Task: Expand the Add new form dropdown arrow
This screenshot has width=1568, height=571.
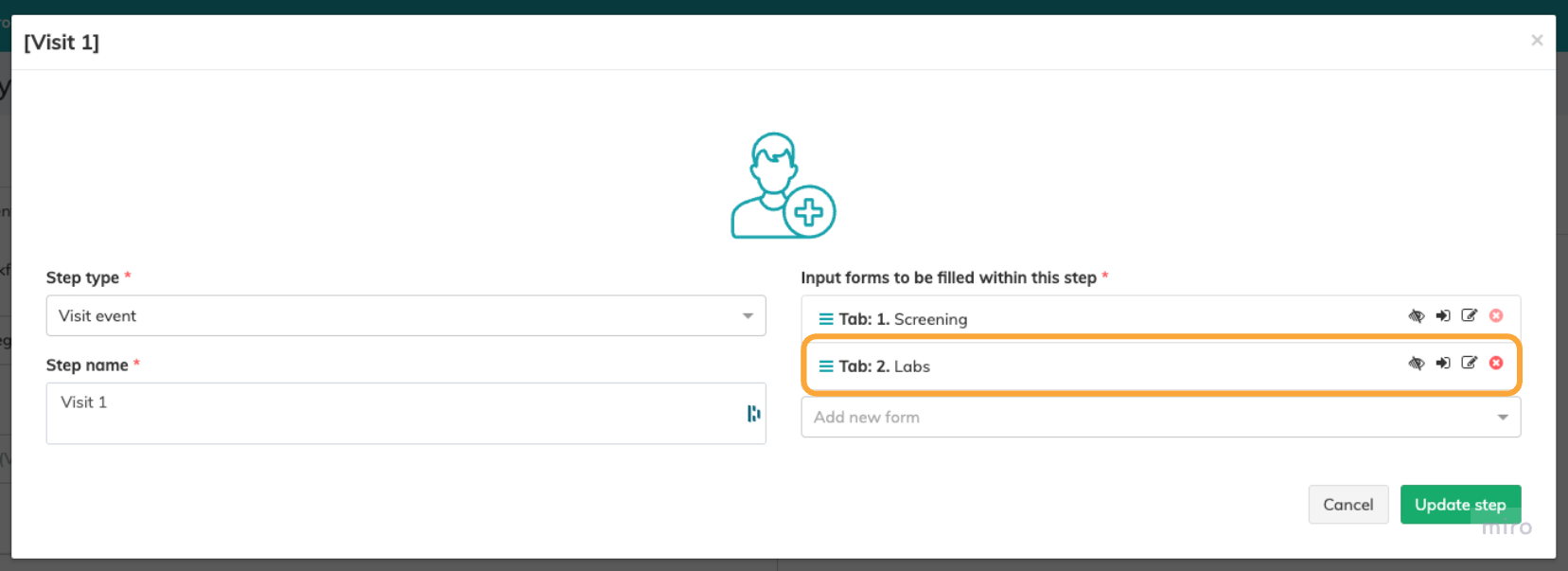Action: point(1502,418)
